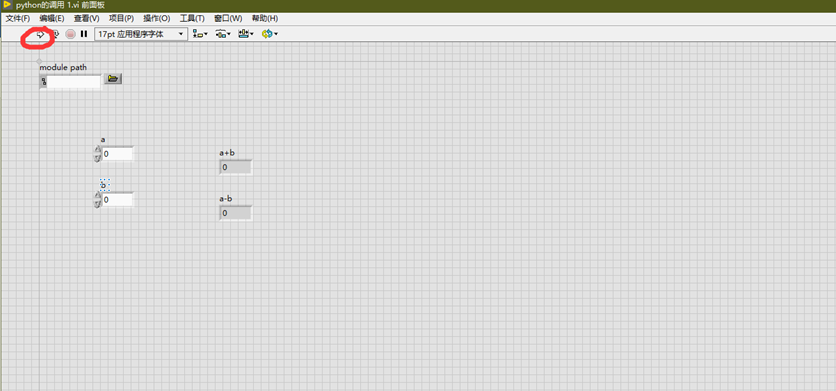836x391 pixels.
Task: Run the VI with the arrow button
Action: tap(40, 34)
